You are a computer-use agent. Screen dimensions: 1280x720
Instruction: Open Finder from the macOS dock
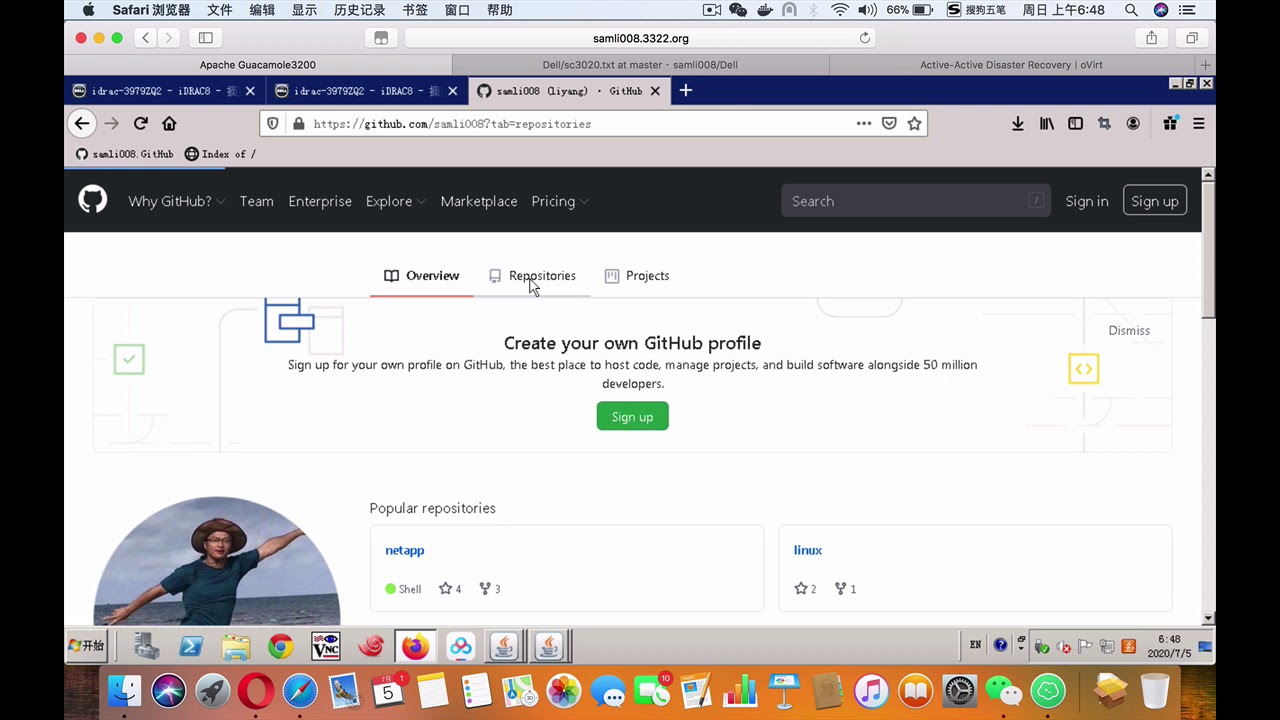pyautogui.click(x=124, y=691)
